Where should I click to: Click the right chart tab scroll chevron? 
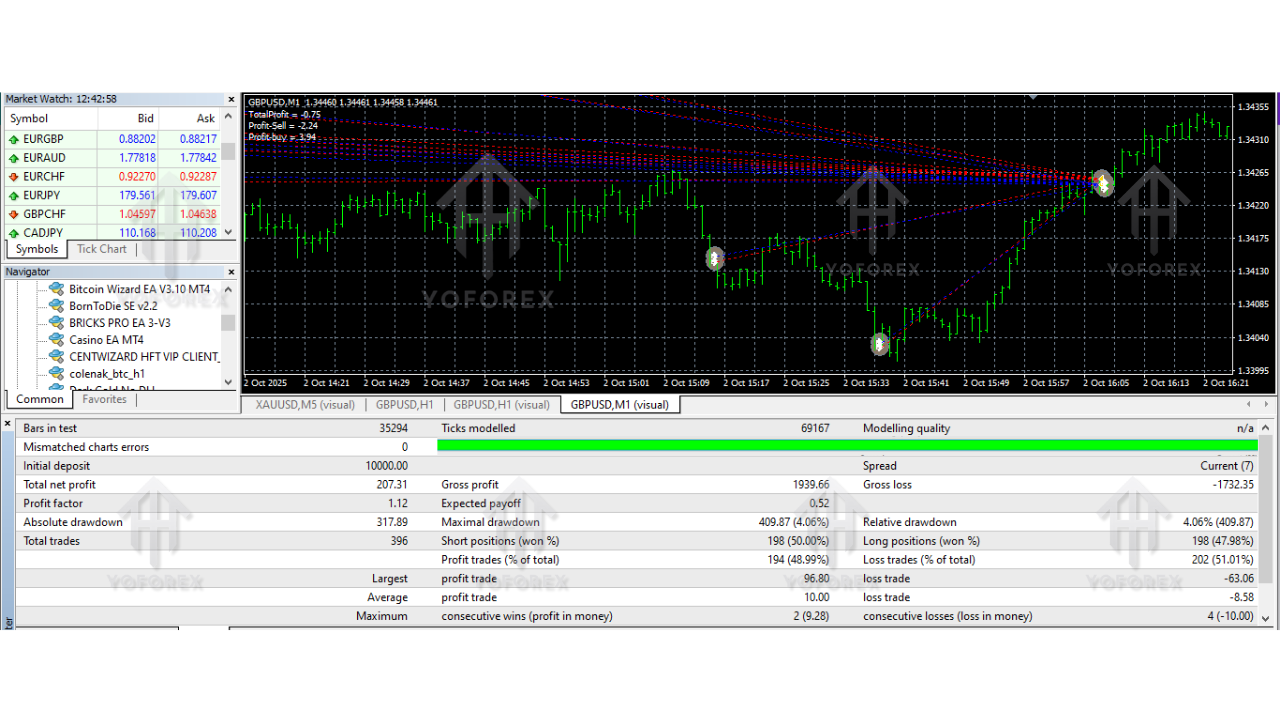pos(1266,404)
